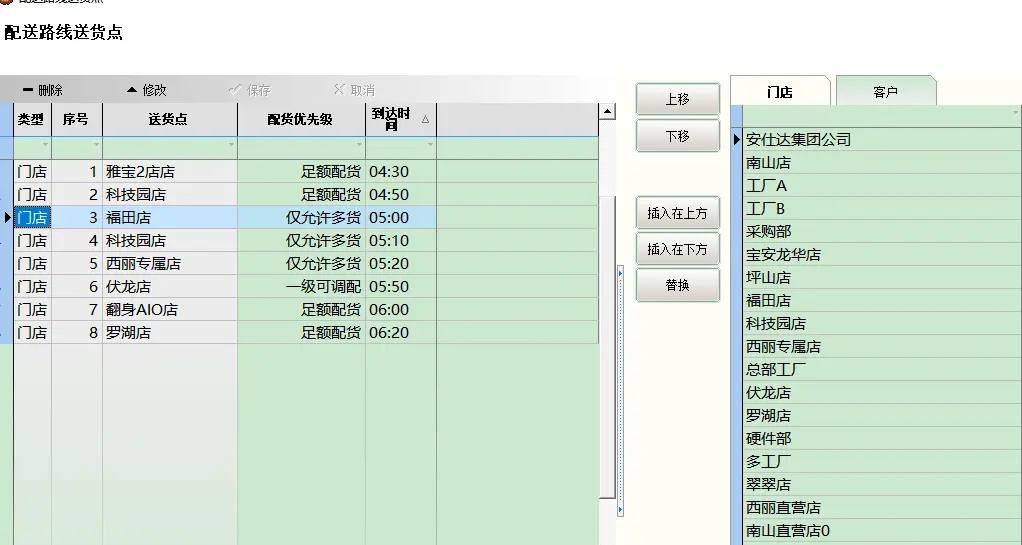The height and width of the screenshot is (545, 1022).
Task: Click the 05:20 arrival time cell
Action: tap(401, 264)
